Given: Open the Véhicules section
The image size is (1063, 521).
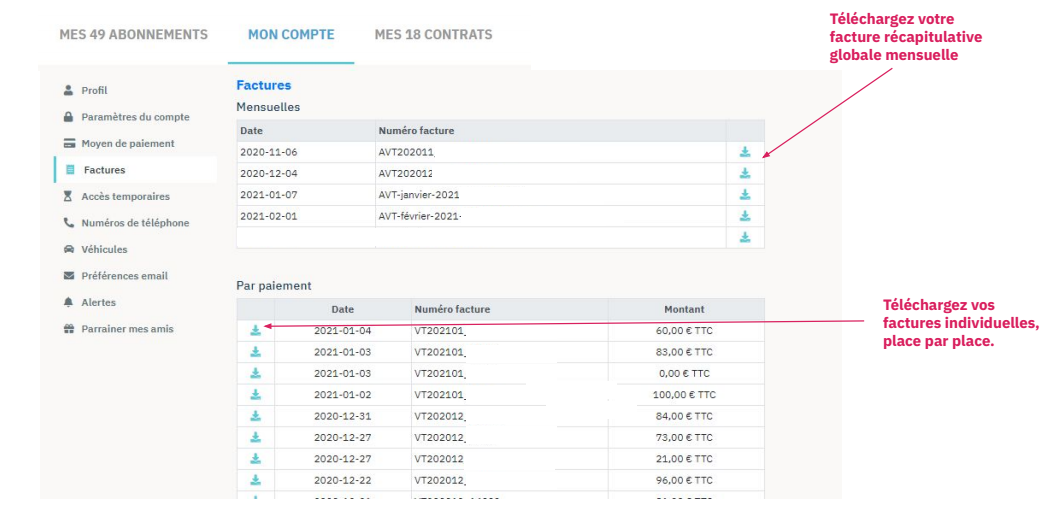Looking at the screenshot, I should [x=104, y=249].
